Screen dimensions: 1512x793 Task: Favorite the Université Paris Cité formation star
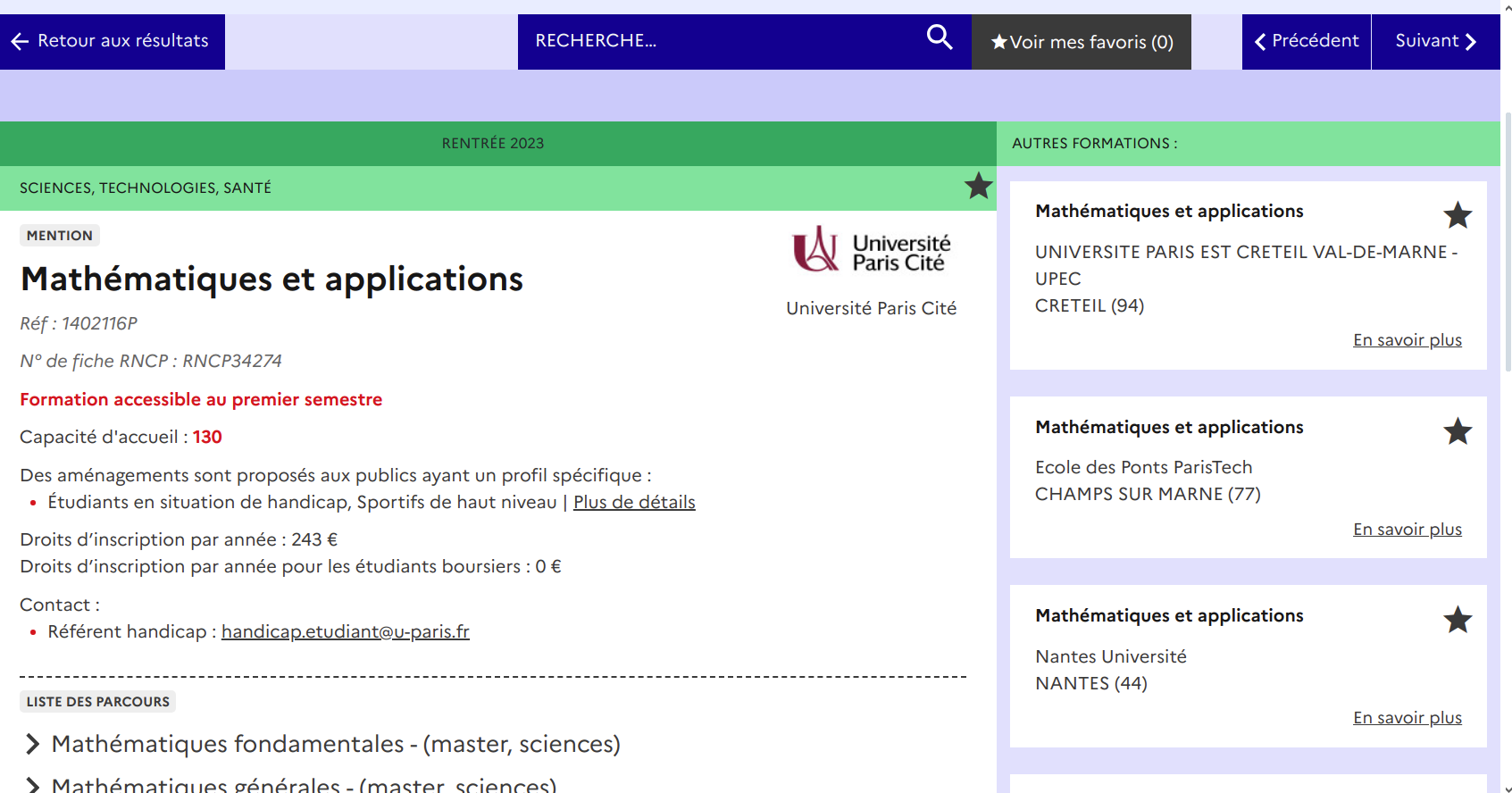979,186
